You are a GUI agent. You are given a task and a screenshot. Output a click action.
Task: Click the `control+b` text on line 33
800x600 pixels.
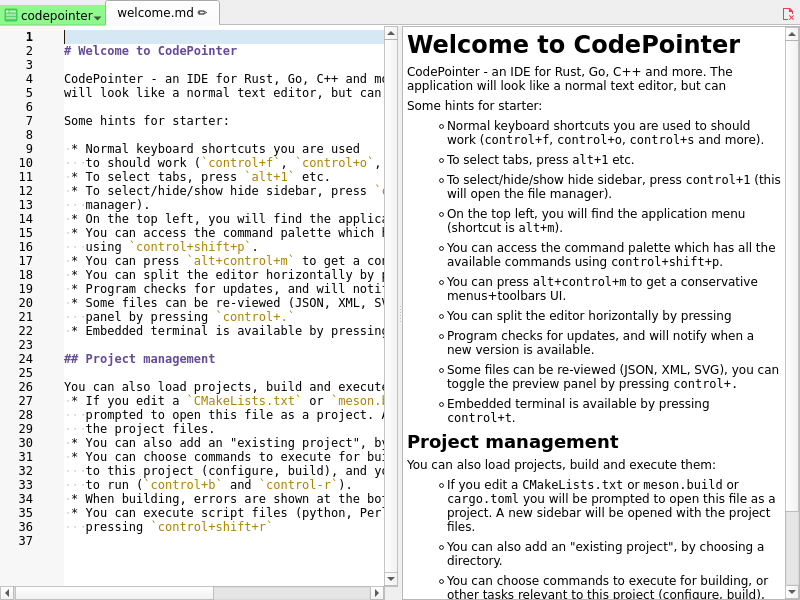coord(183,485)
